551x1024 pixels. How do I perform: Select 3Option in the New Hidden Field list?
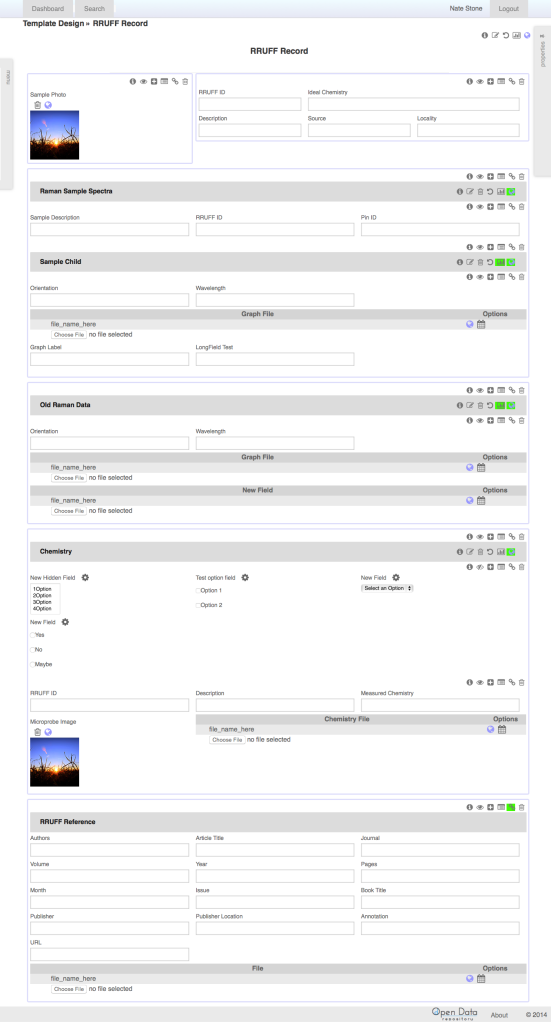coord(42,602)
